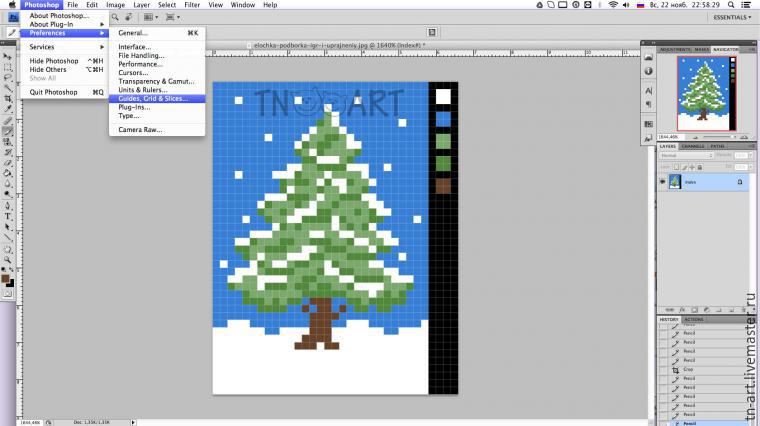Toggle visibility eye of Index layer
Screen dimensions: 760x426
coord(663,181)
